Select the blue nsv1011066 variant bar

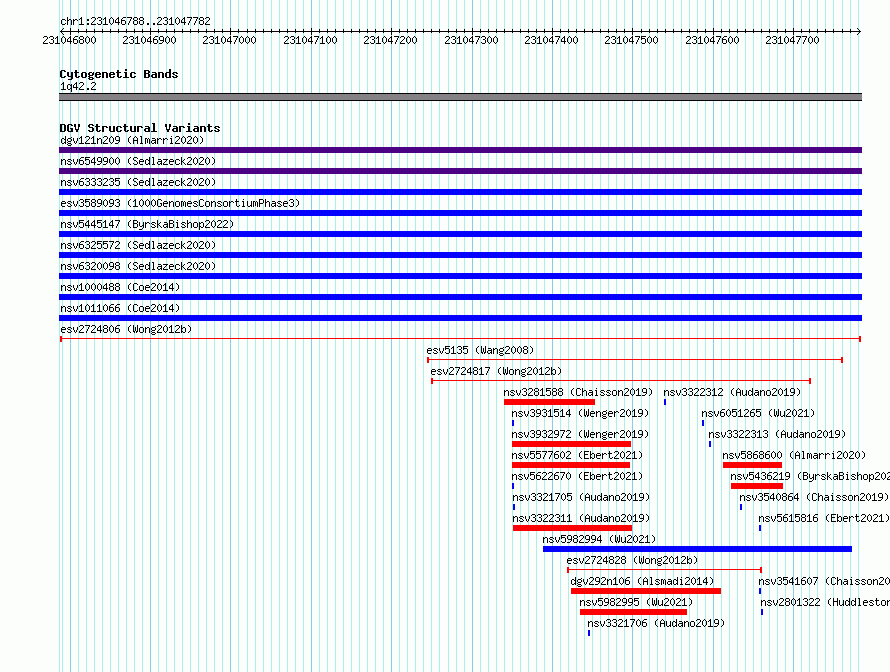pos(460,318)
